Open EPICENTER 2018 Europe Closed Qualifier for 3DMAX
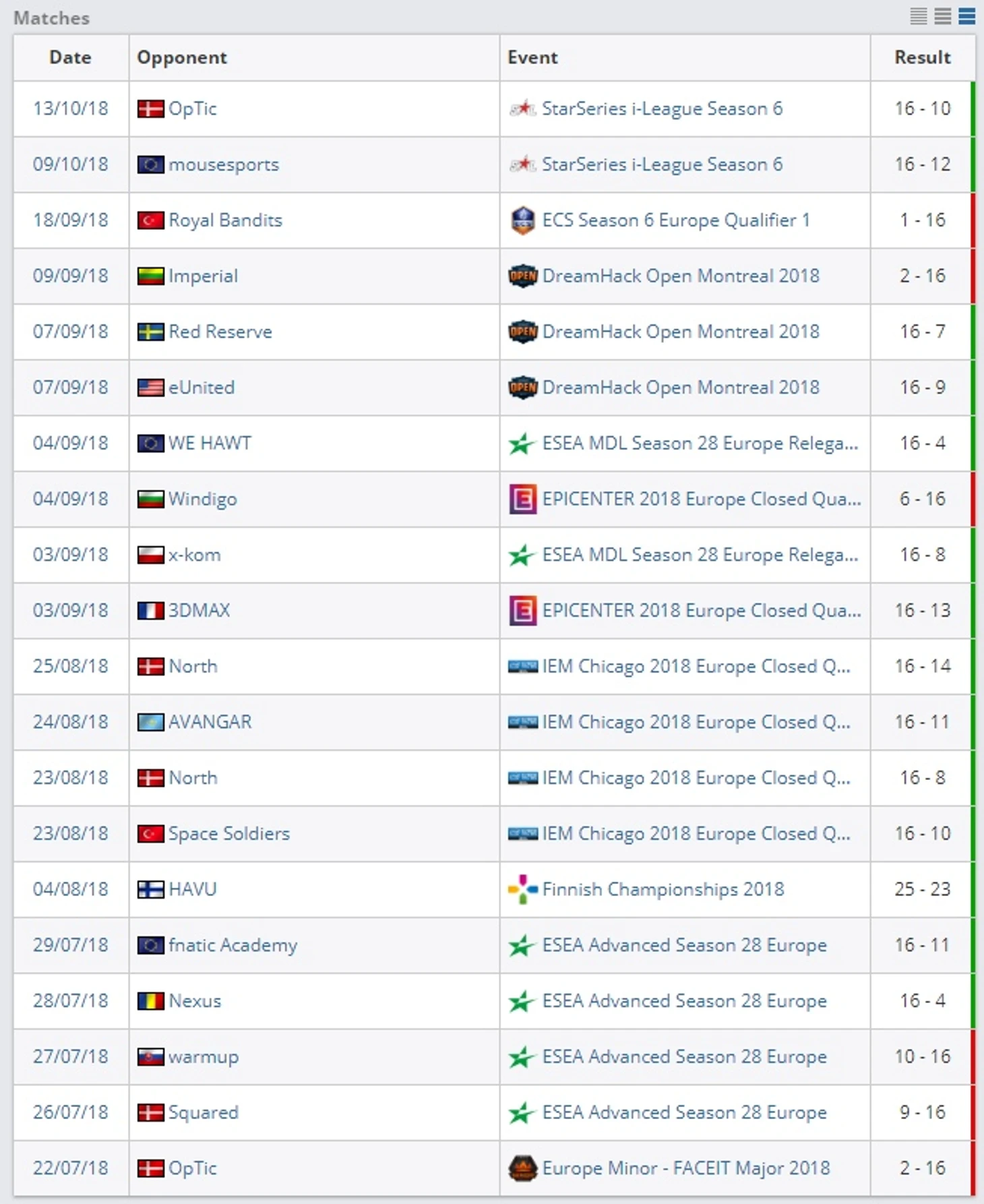 [702, 611]
